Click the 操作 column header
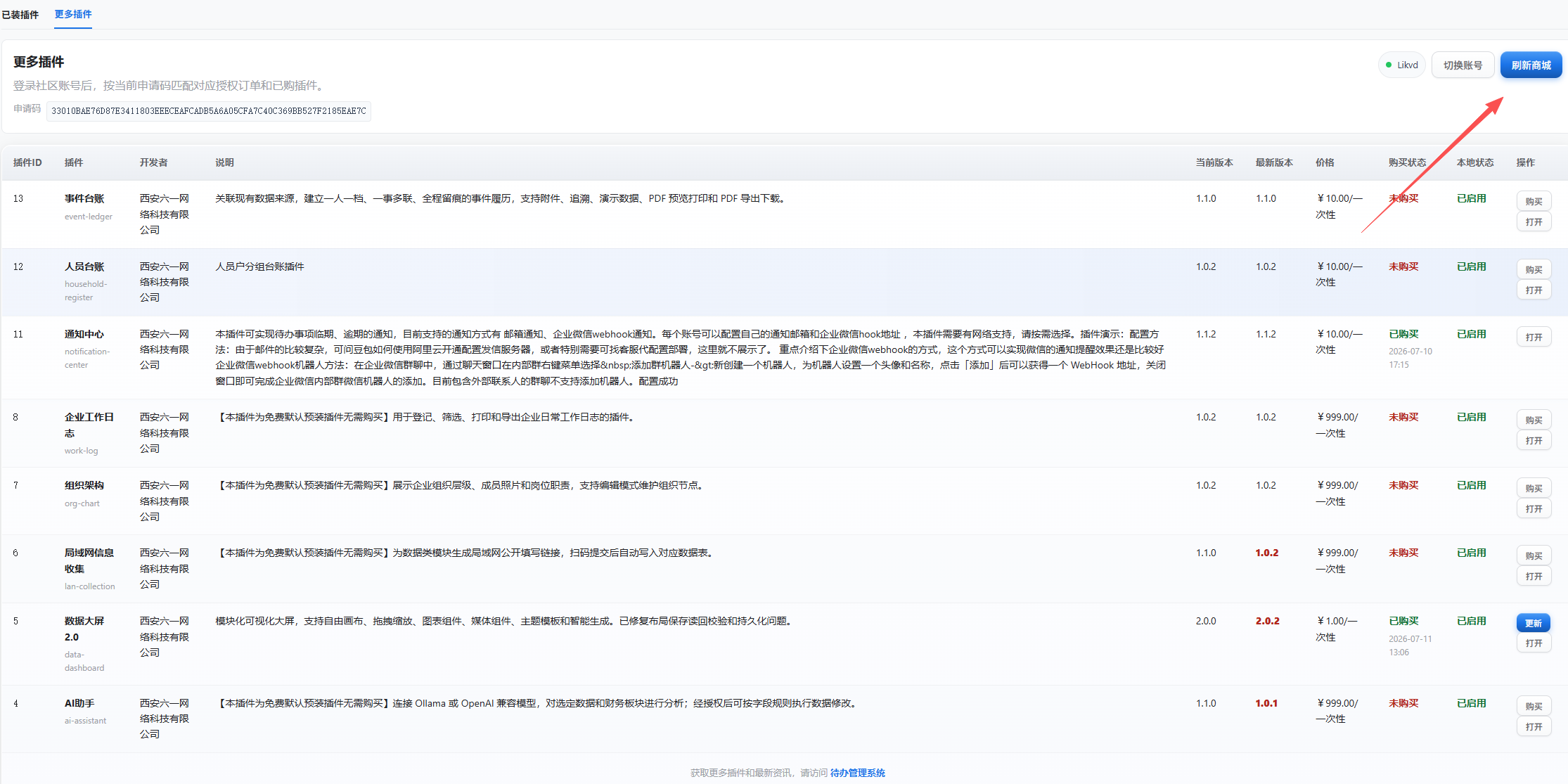 pos(1526,162)
